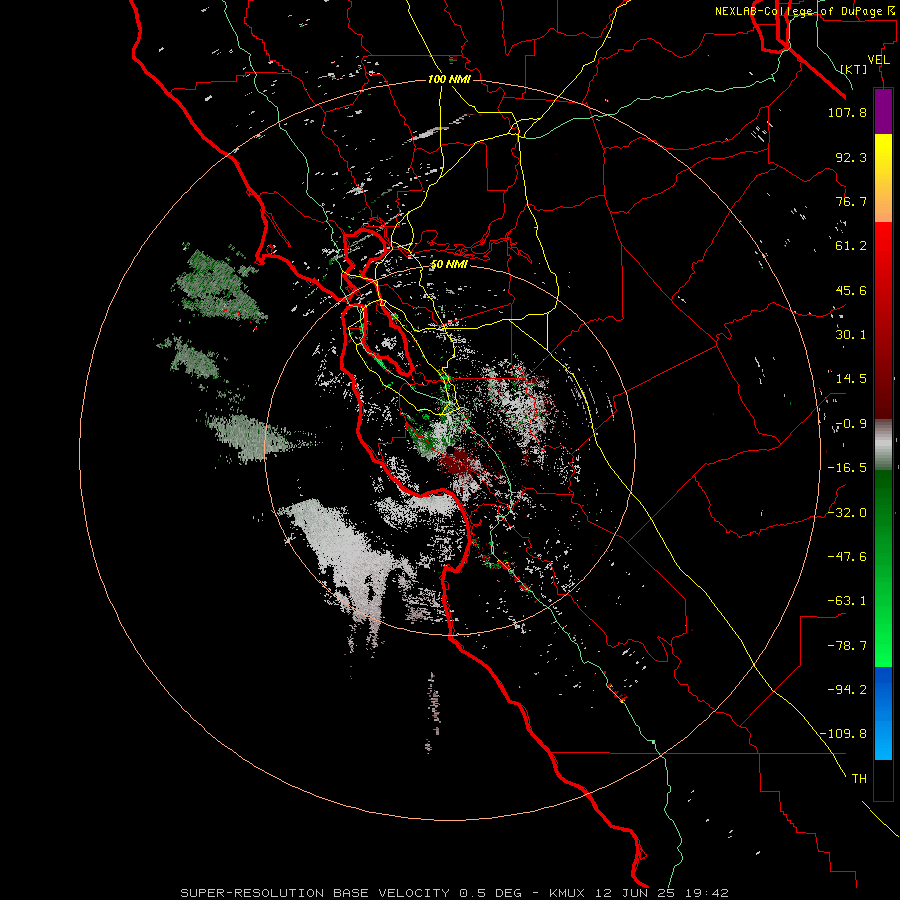Click the dark red outbound velocity patch near radar center
Image resolution: width=900 pixels, height=900 pixels.
(x=459, y=463)
